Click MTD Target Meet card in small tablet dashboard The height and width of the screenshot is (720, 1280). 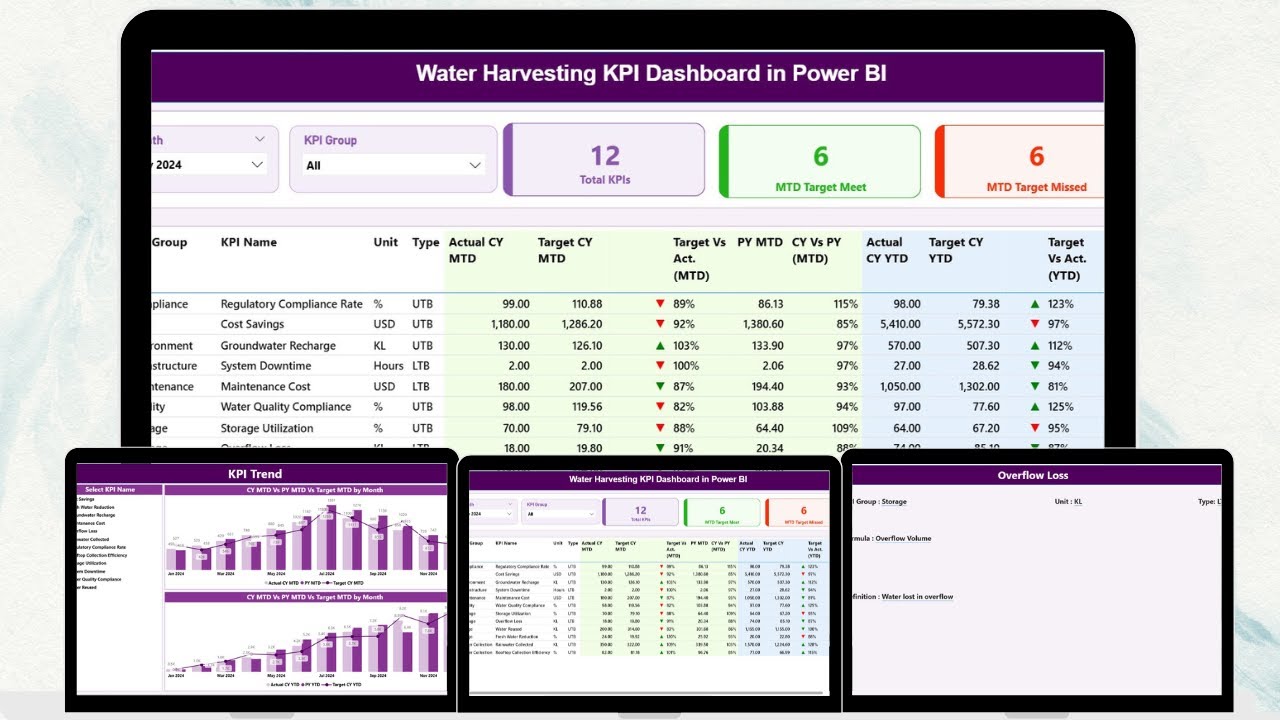(721, 512)
